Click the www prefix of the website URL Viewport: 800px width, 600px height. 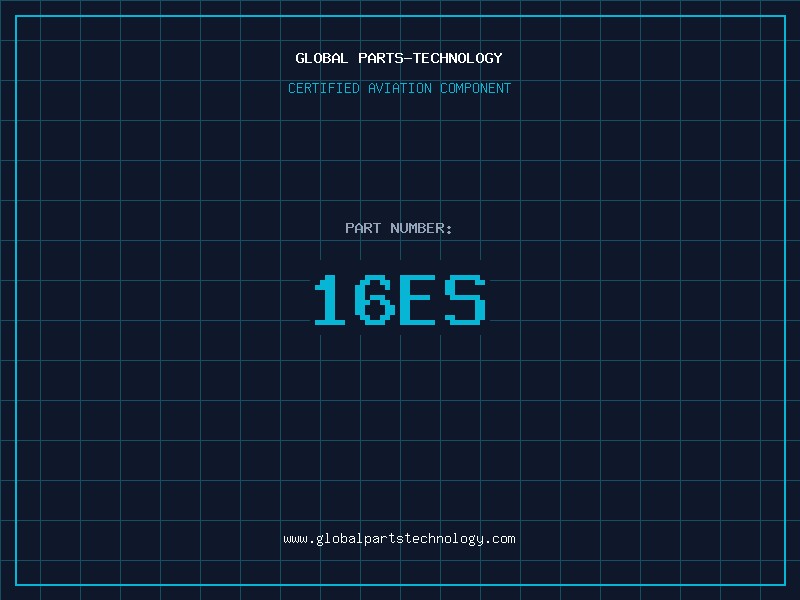[x=295, y=538]
